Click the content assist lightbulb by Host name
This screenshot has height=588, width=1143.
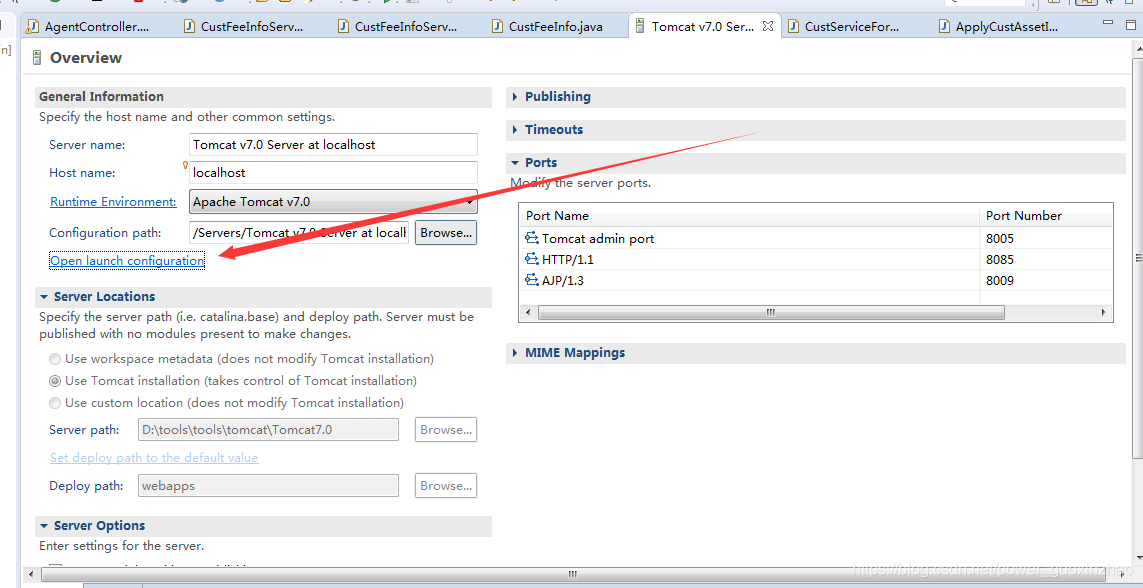[185, 165]
